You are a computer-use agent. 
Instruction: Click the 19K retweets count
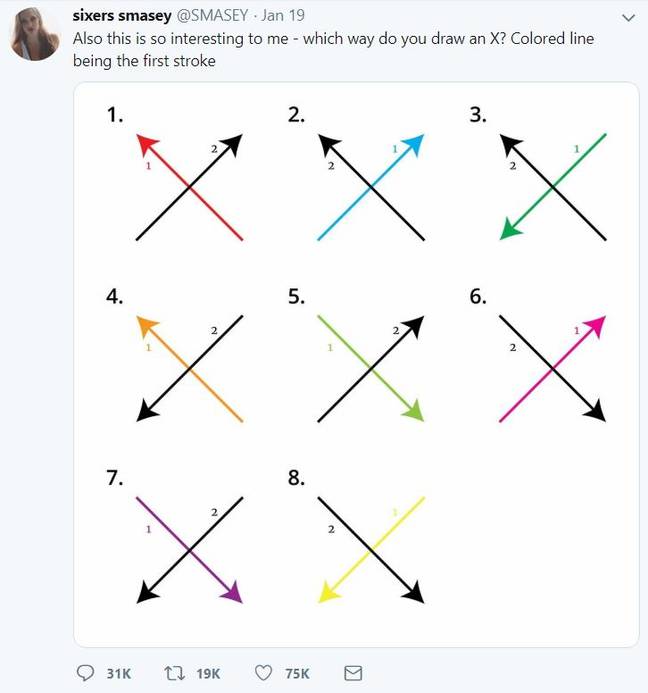(x=208, y=674)
